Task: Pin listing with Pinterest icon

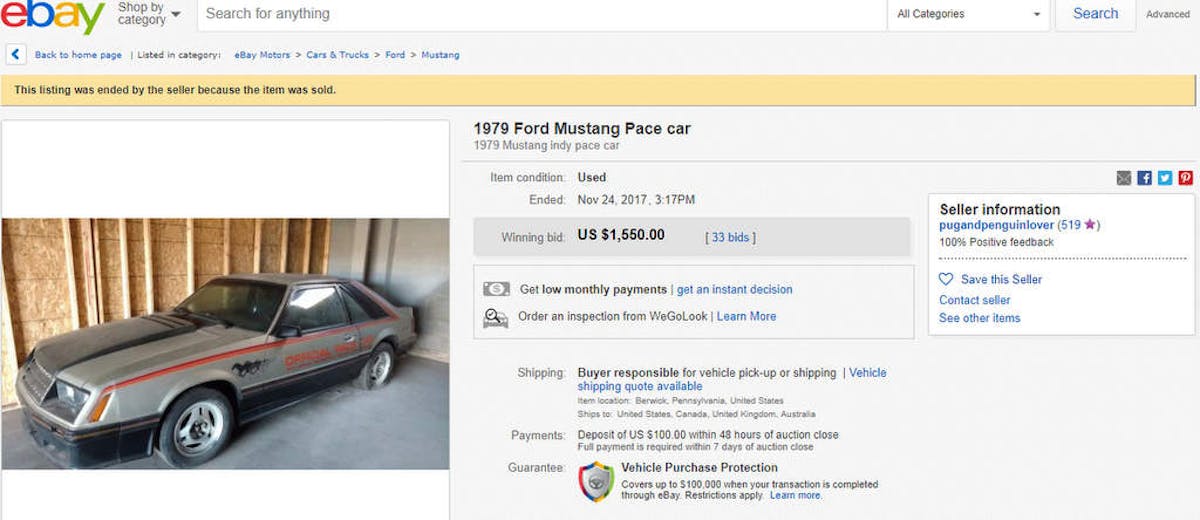Action: click(1185, 178)
